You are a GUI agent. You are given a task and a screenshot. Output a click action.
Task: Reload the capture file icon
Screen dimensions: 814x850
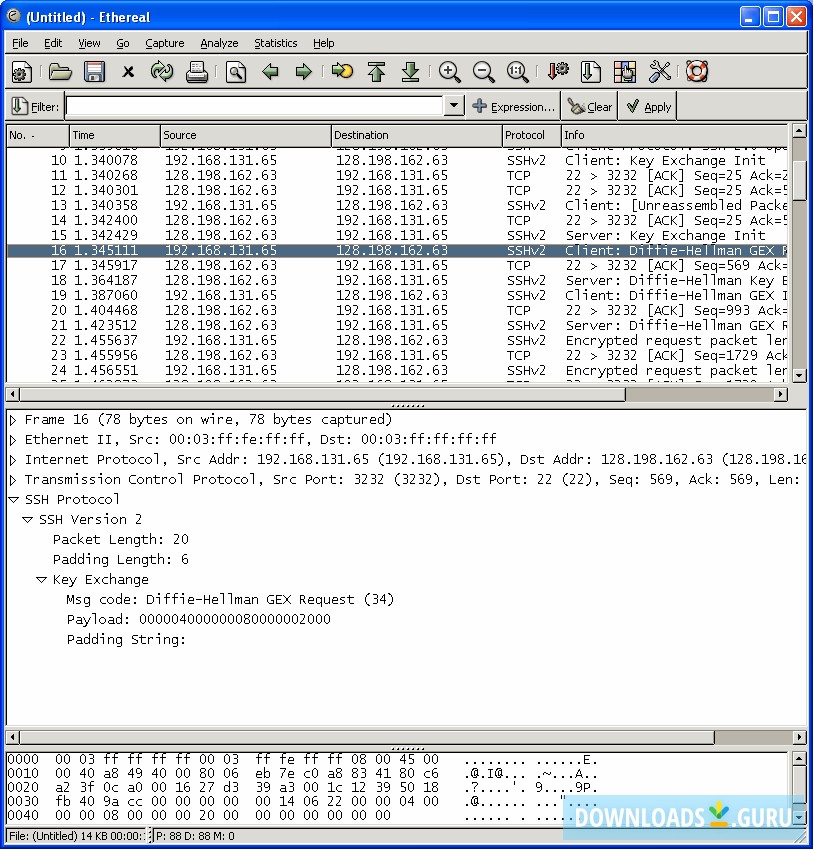pos(161,72)
